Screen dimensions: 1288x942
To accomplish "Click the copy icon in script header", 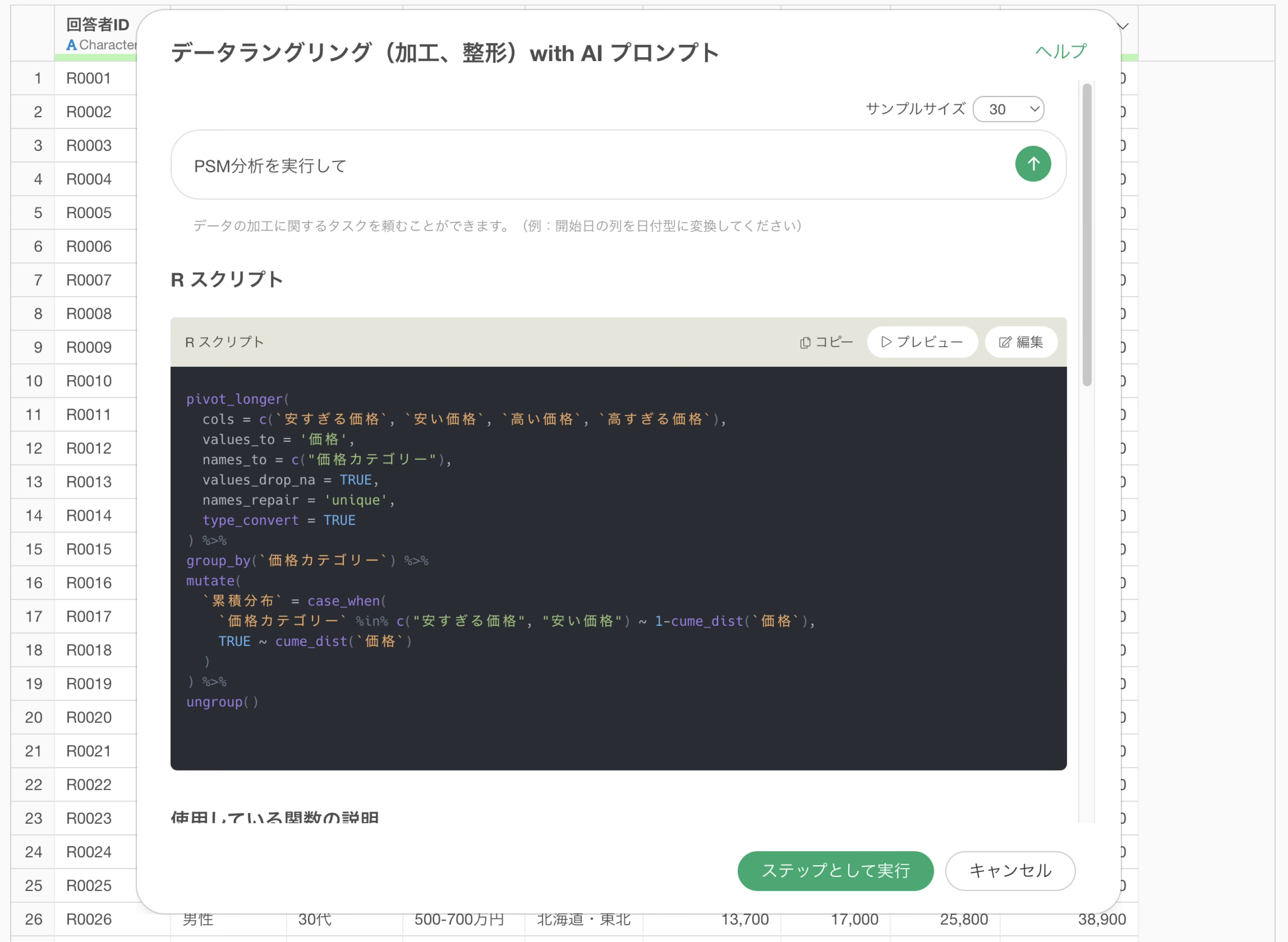I will [x=805, y=343].
